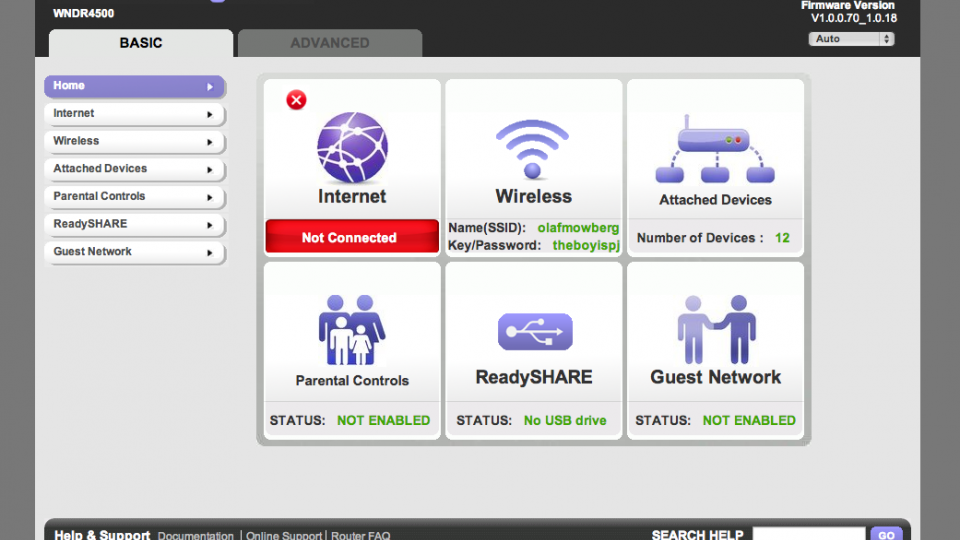Open the Wireless sidebar menu item
This screenshot has width=960, height=540.
134,141
